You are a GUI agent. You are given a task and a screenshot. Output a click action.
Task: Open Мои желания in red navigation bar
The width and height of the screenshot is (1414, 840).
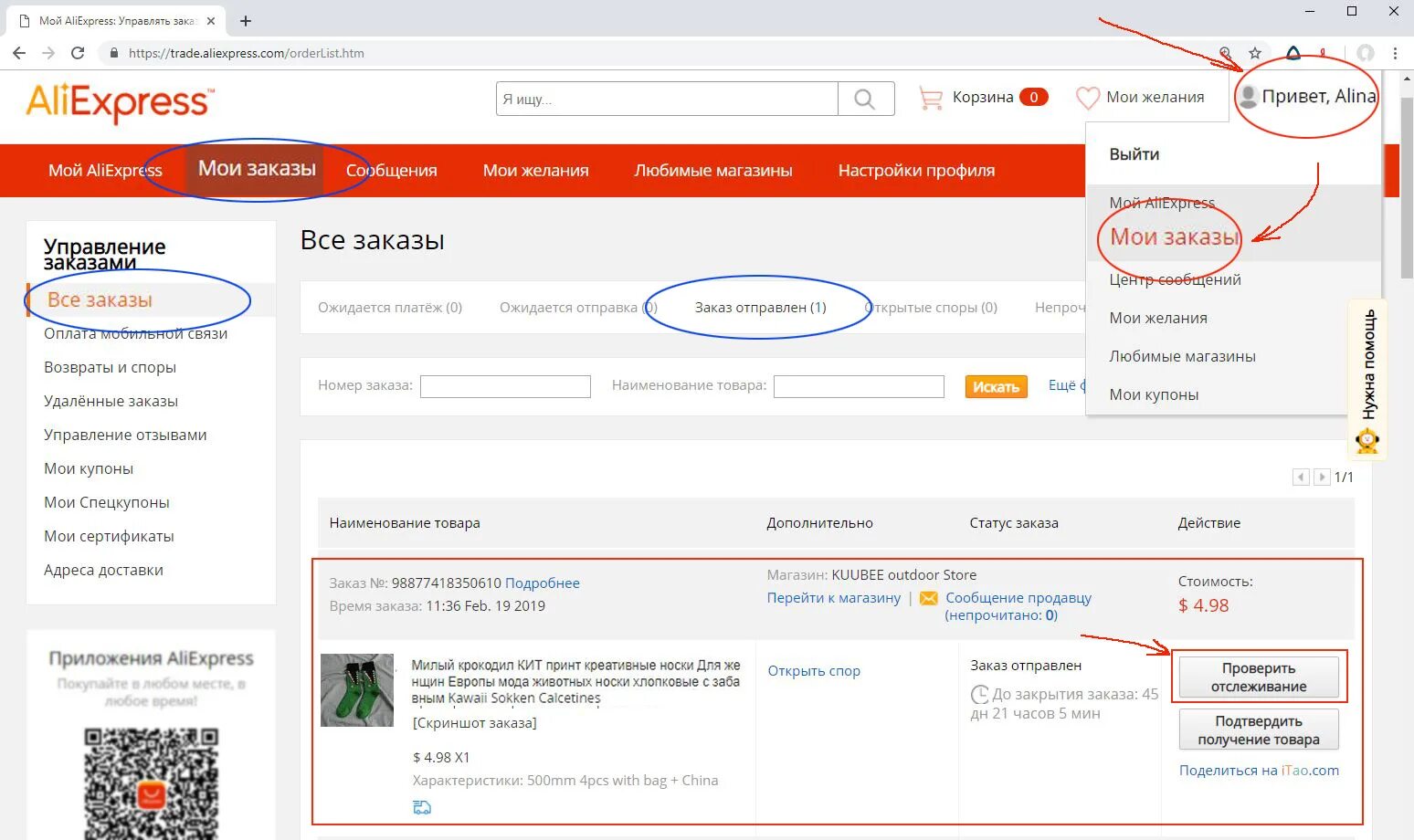(535, 170)
